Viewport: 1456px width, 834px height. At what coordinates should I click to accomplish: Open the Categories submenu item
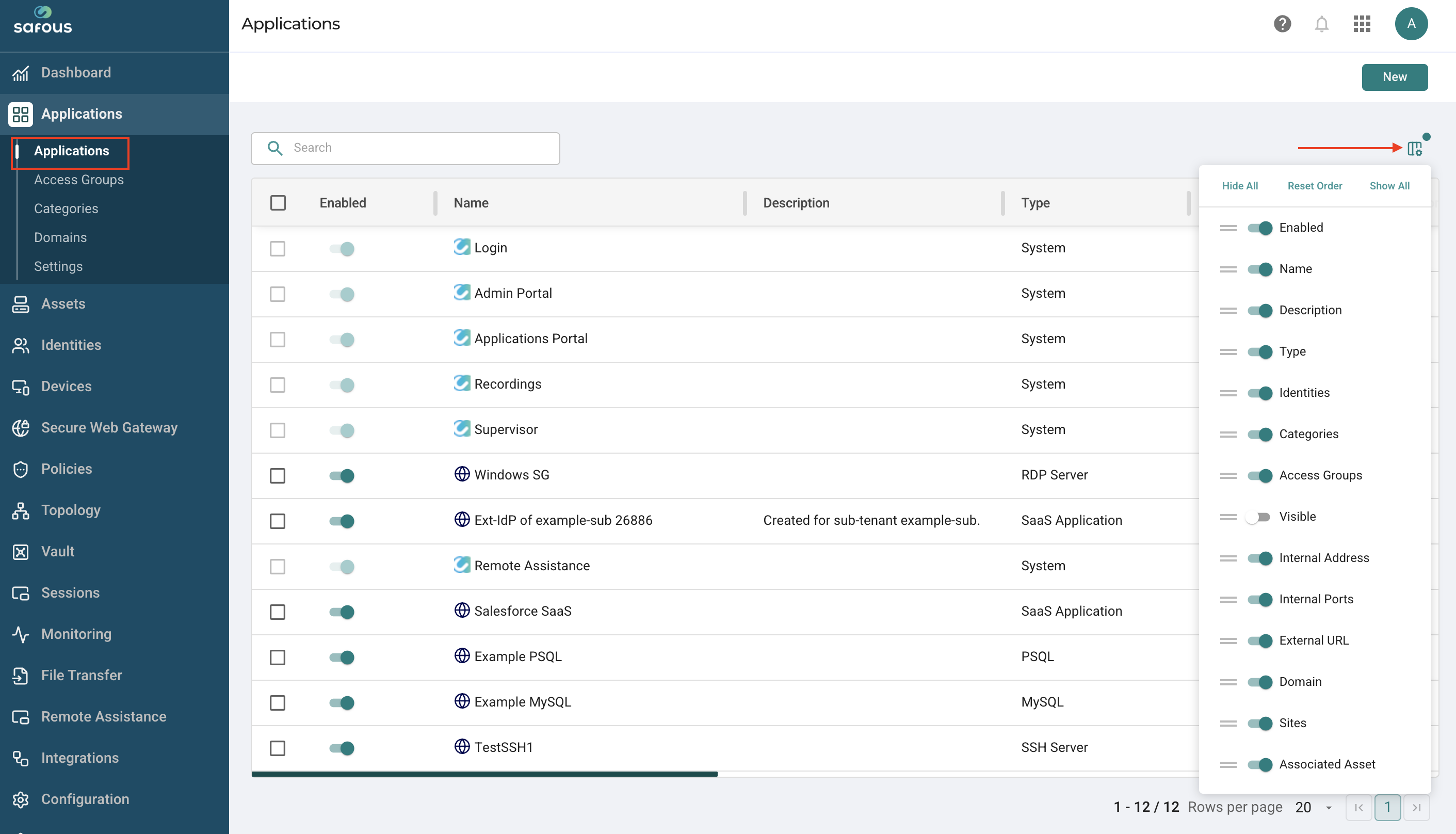(x=66, y=208)
